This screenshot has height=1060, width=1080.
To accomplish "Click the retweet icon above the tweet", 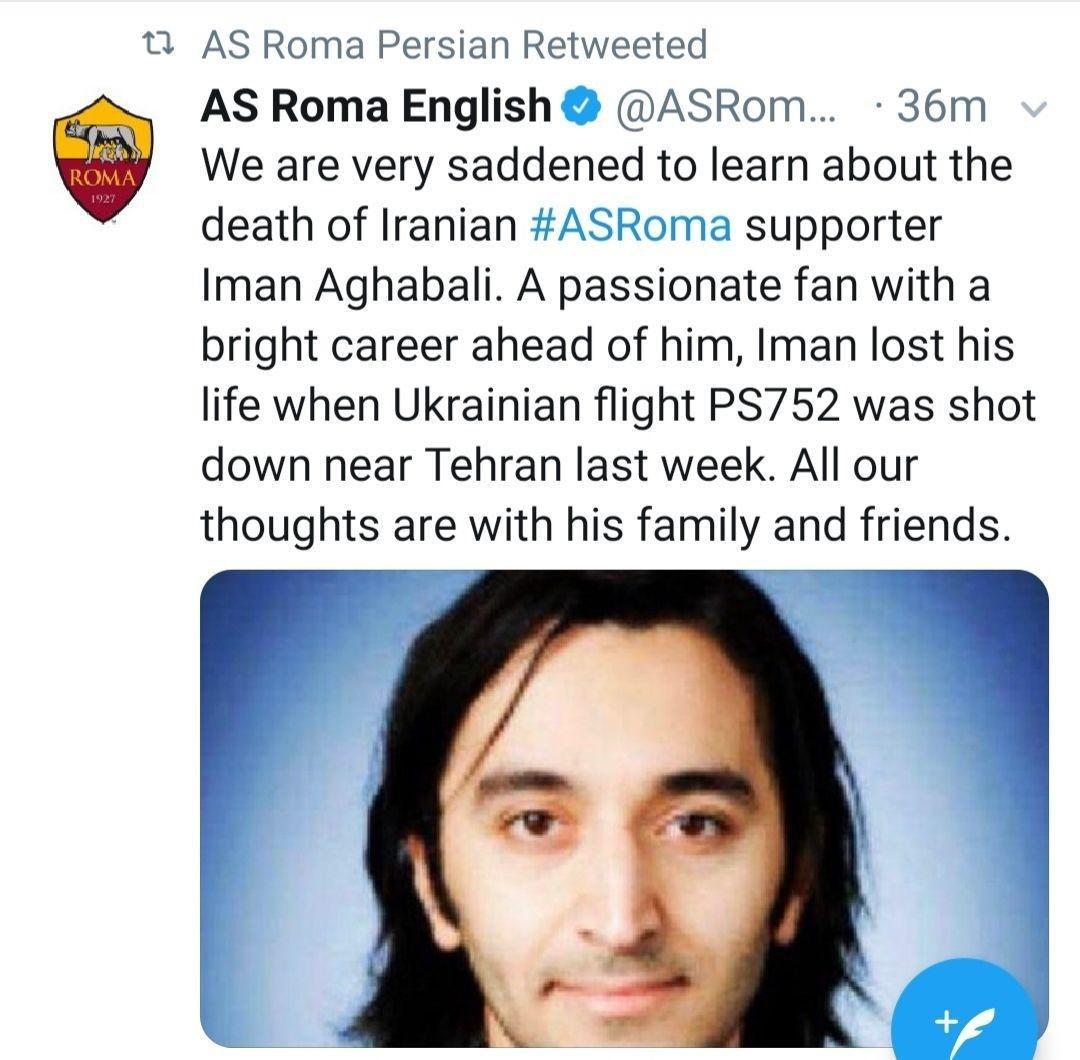I will (158, 45).
